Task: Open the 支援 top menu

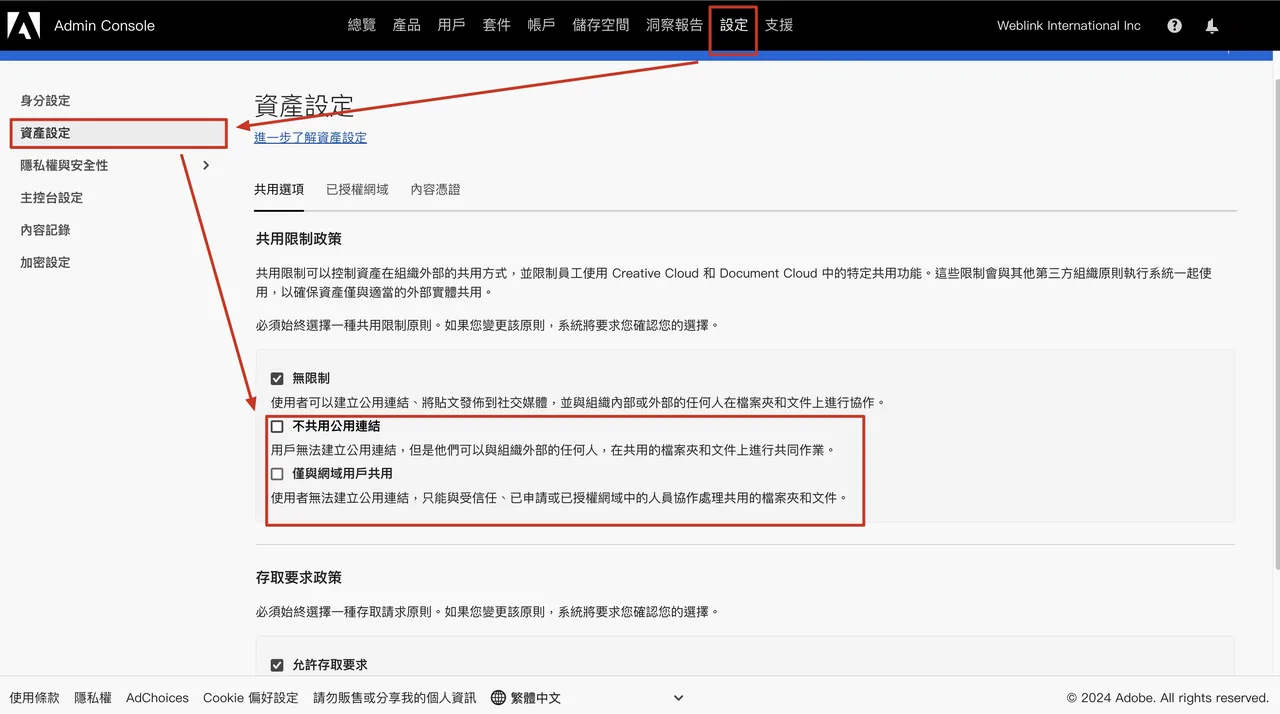Action: [x=779, y=25]
